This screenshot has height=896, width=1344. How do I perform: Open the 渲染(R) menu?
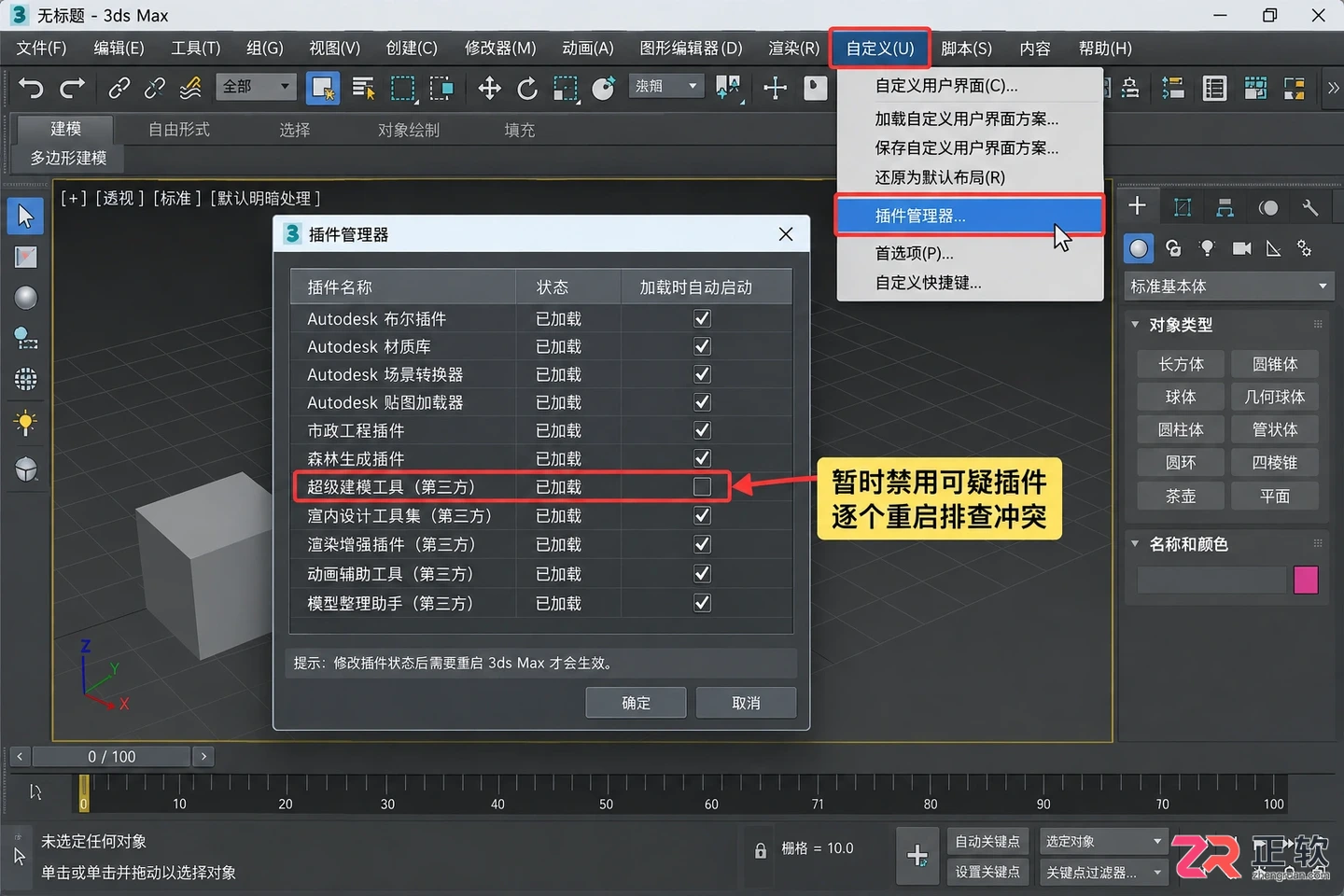click(x=793, y=49)
